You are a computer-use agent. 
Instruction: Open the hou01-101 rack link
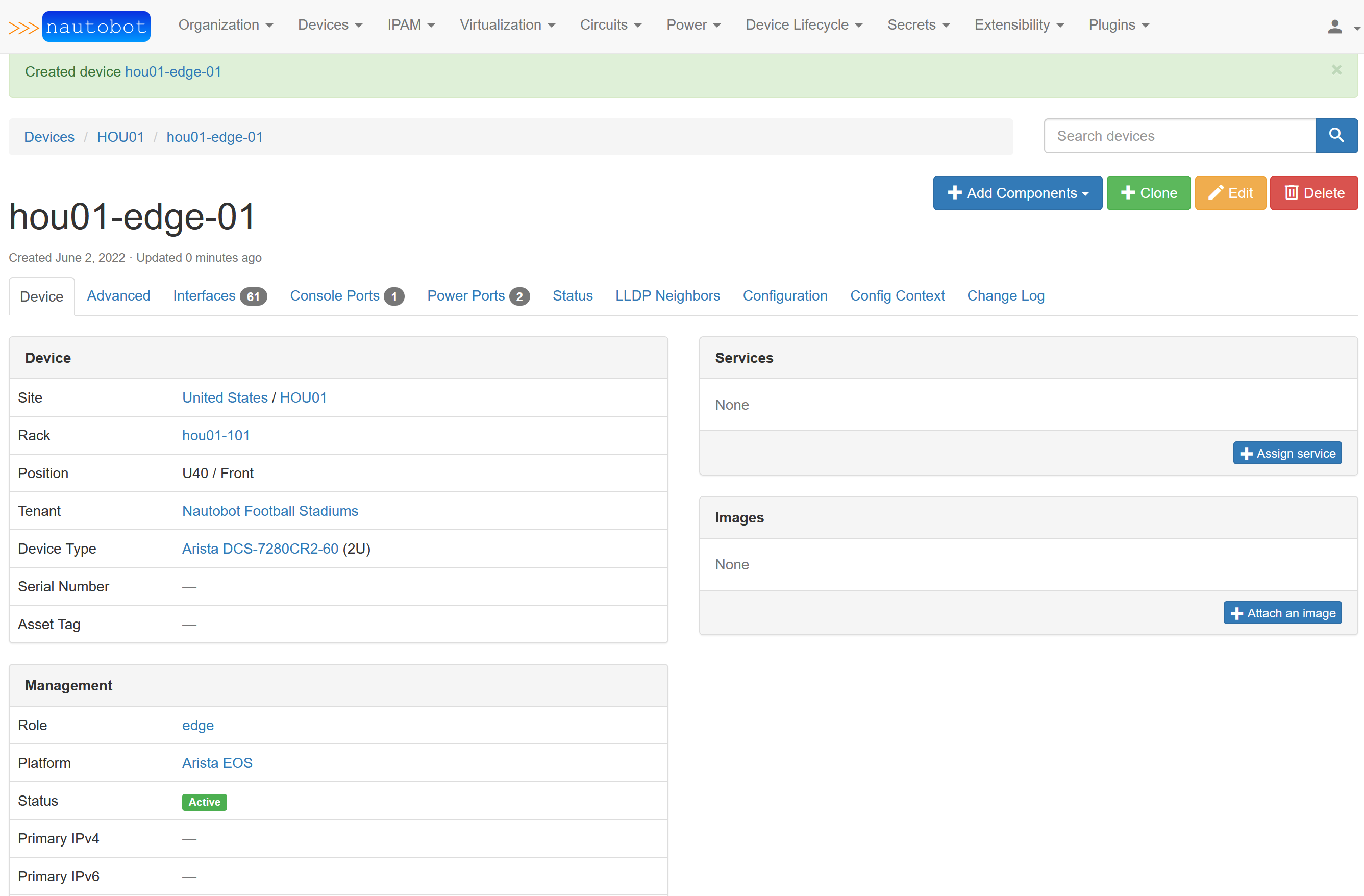tap(215, 435)
